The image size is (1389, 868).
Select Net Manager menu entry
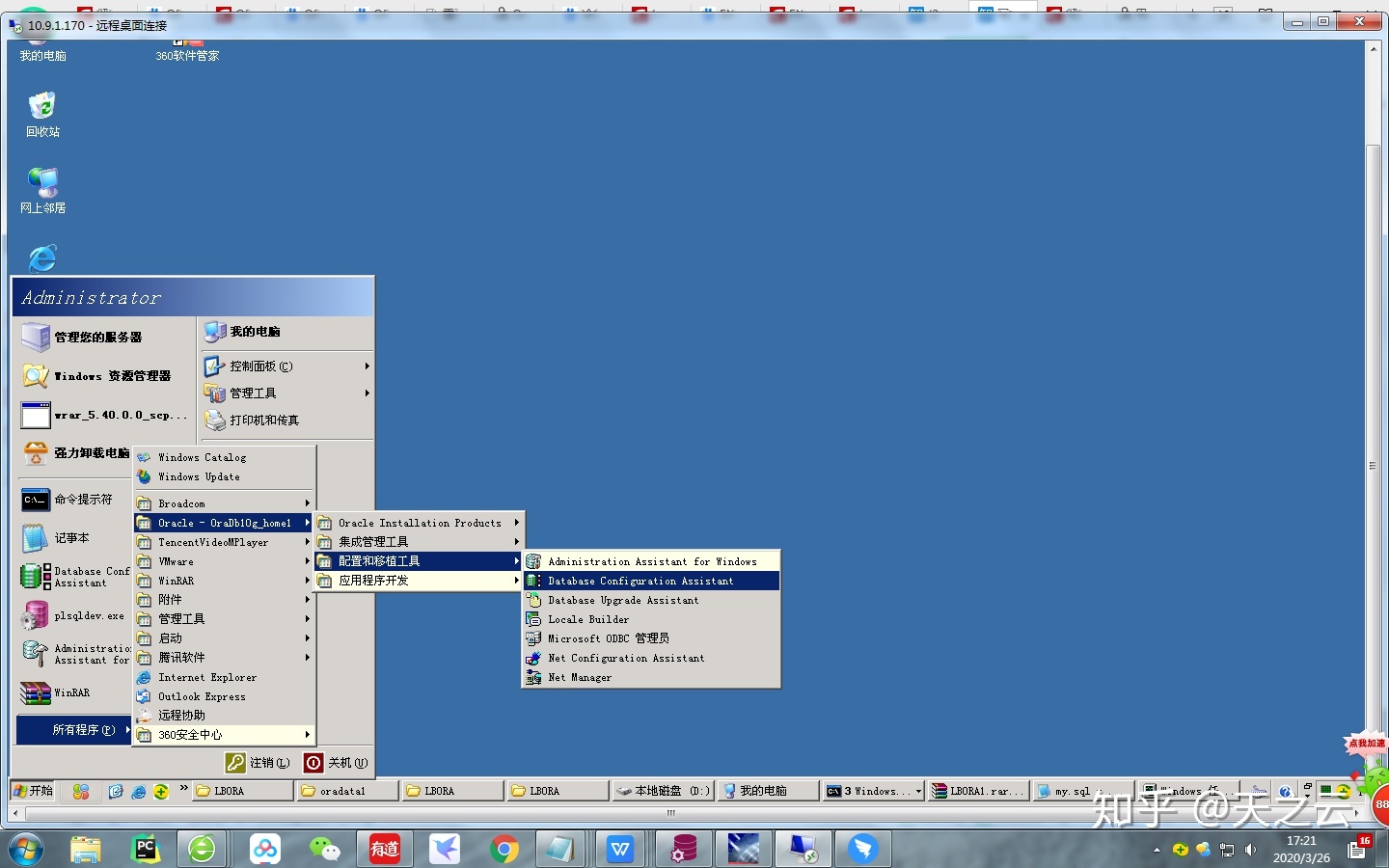pos(579,677)
